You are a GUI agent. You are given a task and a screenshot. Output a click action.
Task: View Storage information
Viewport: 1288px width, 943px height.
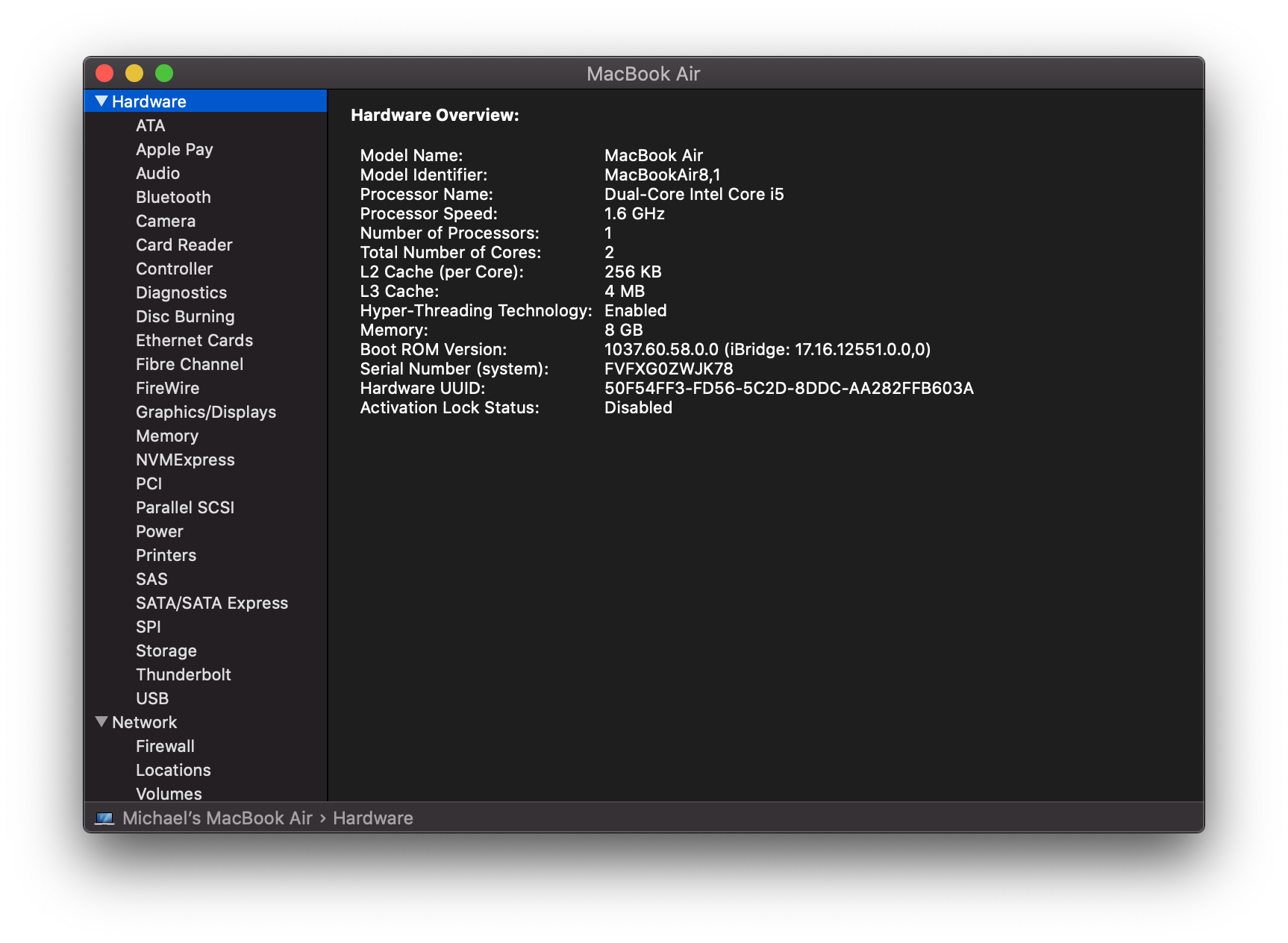click(166, 651)
